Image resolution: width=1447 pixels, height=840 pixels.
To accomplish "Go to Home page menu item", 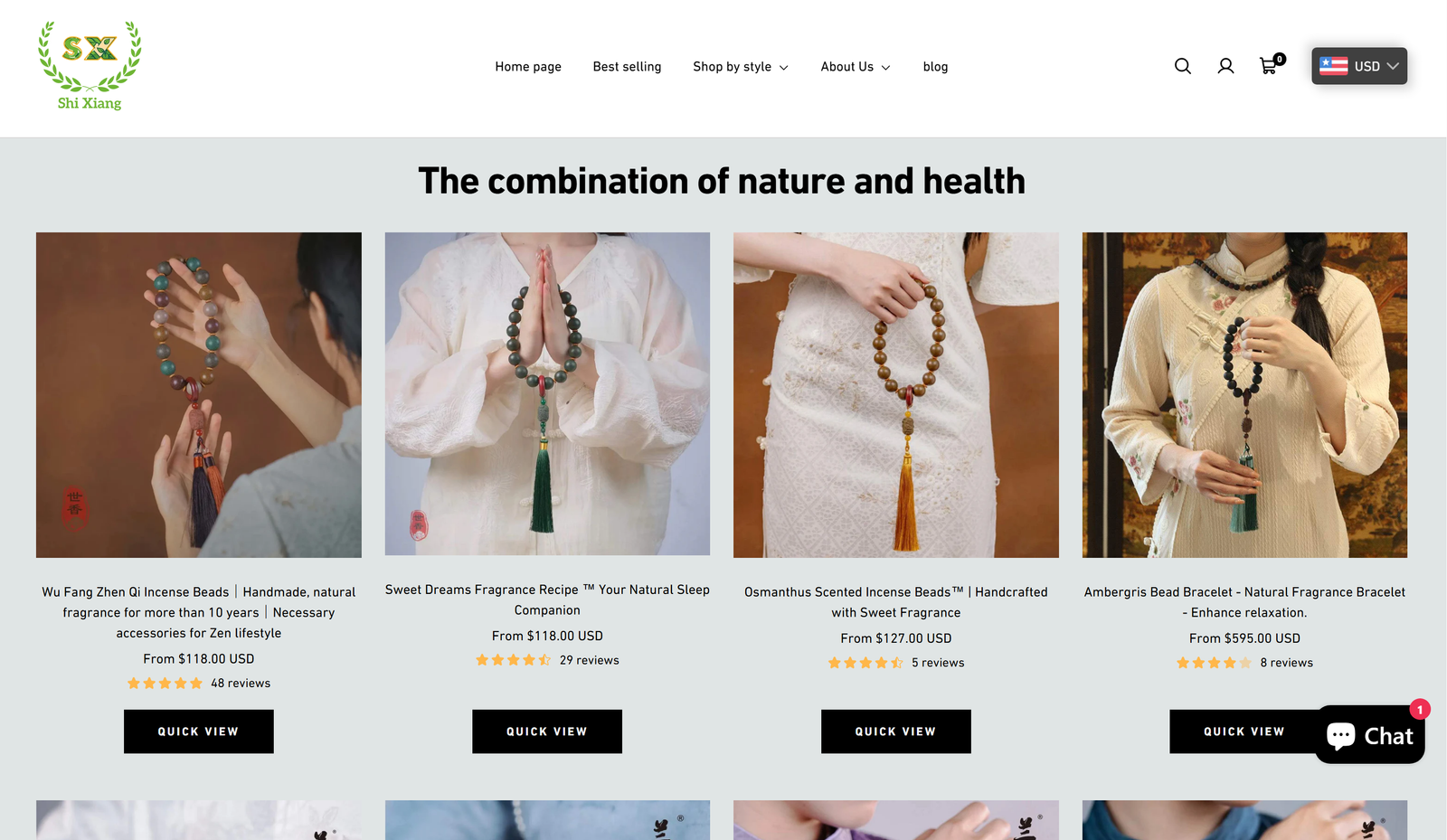I will (528, 67).
